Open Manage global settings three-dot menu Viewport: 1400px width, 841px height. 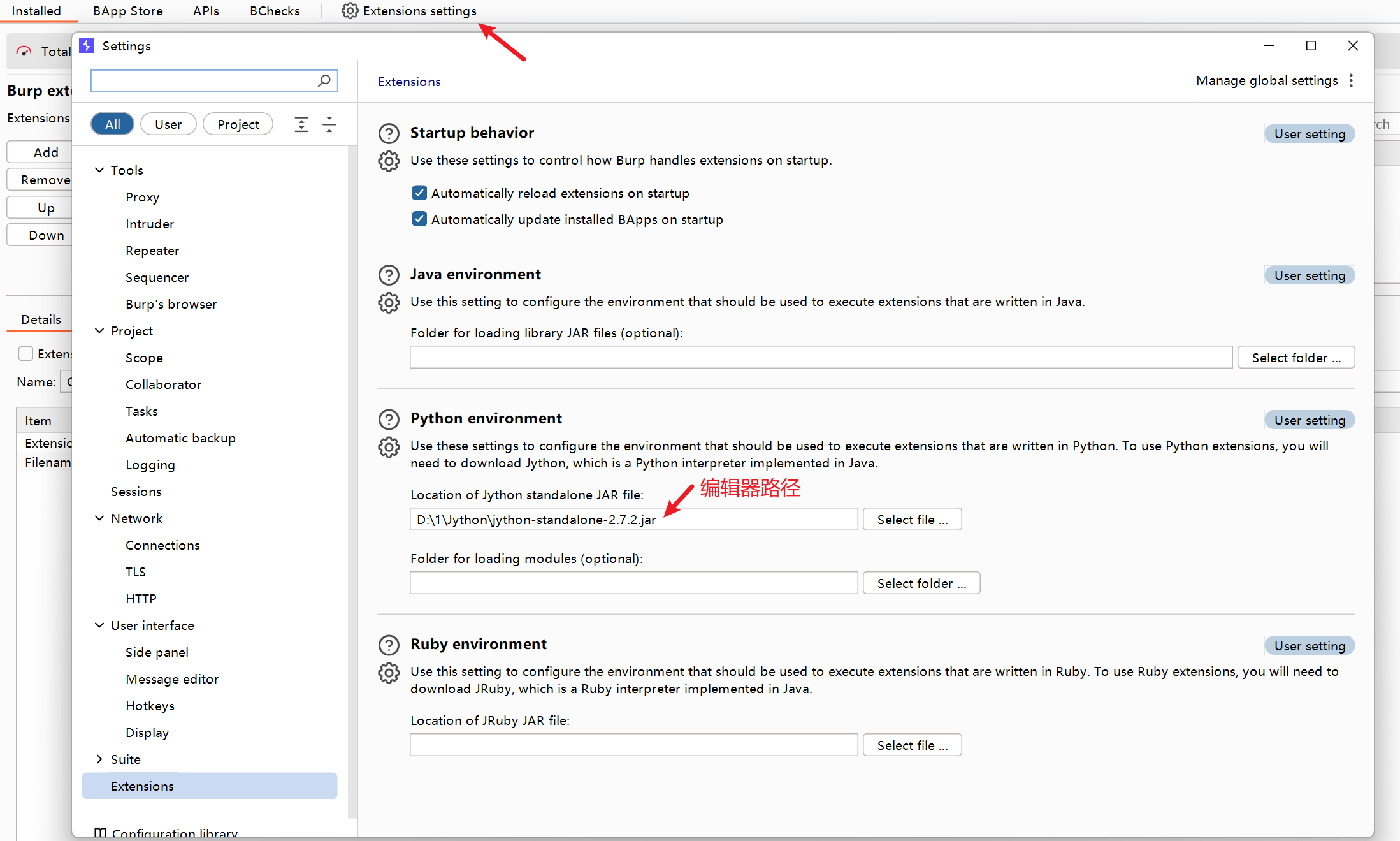1351,81
